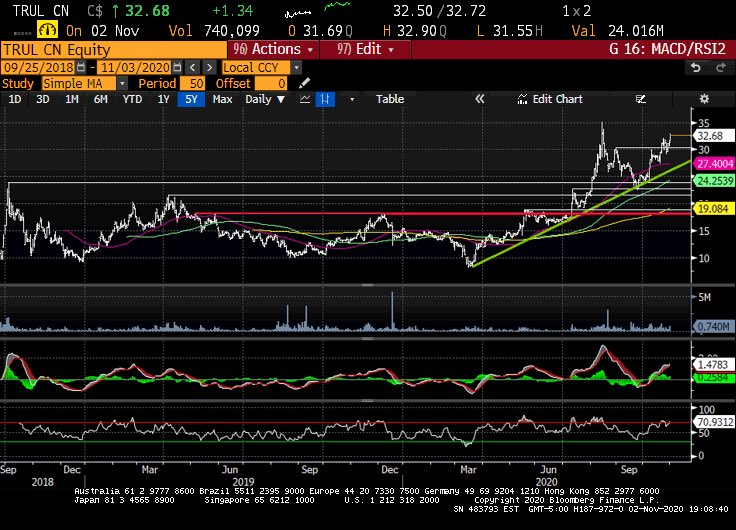Click the TRUL CN Equity security field
This screenshot has height=530, width=736.
pos(114,49)
